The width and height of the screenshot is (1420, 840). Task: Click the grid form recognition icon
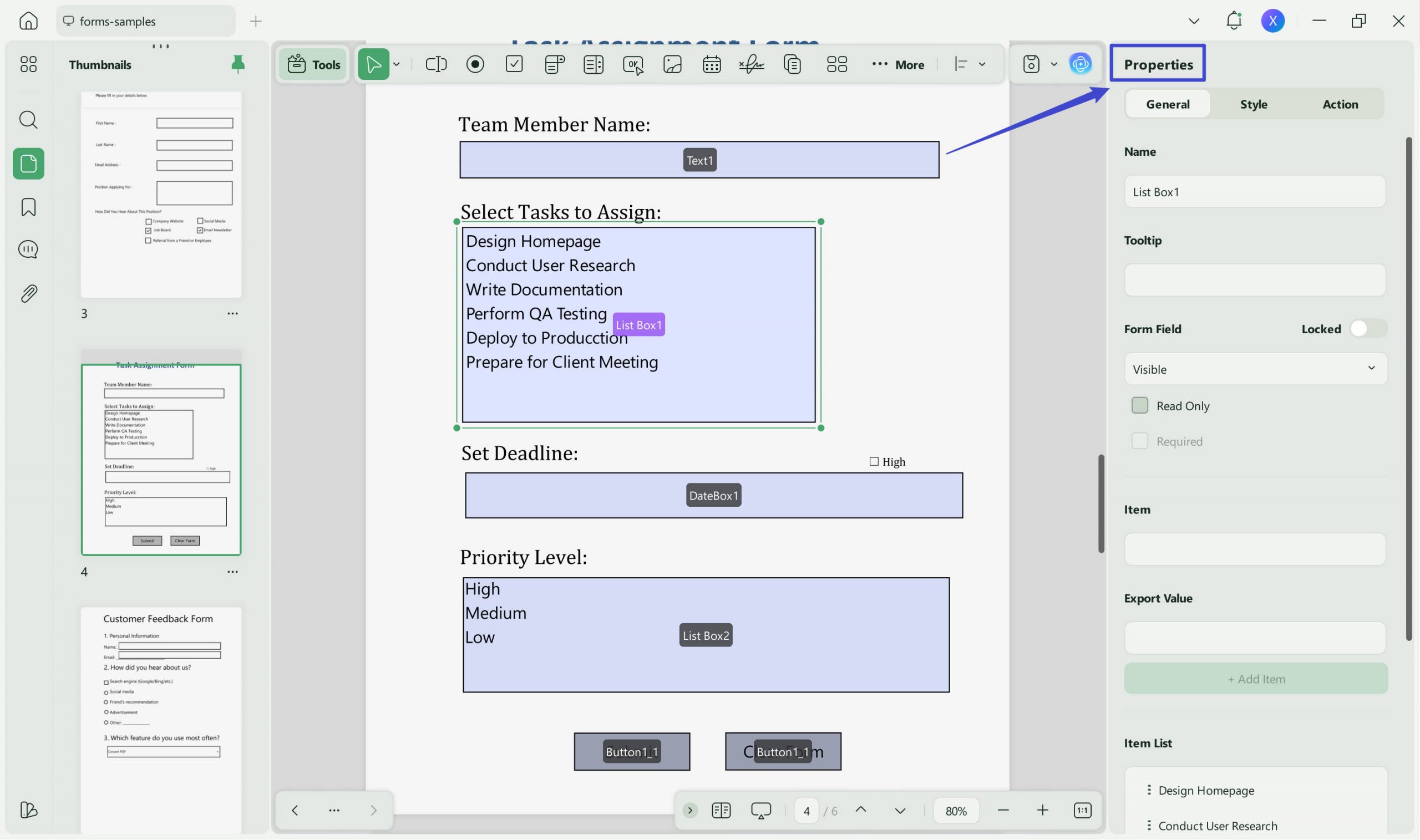click(x=837, y=64)
